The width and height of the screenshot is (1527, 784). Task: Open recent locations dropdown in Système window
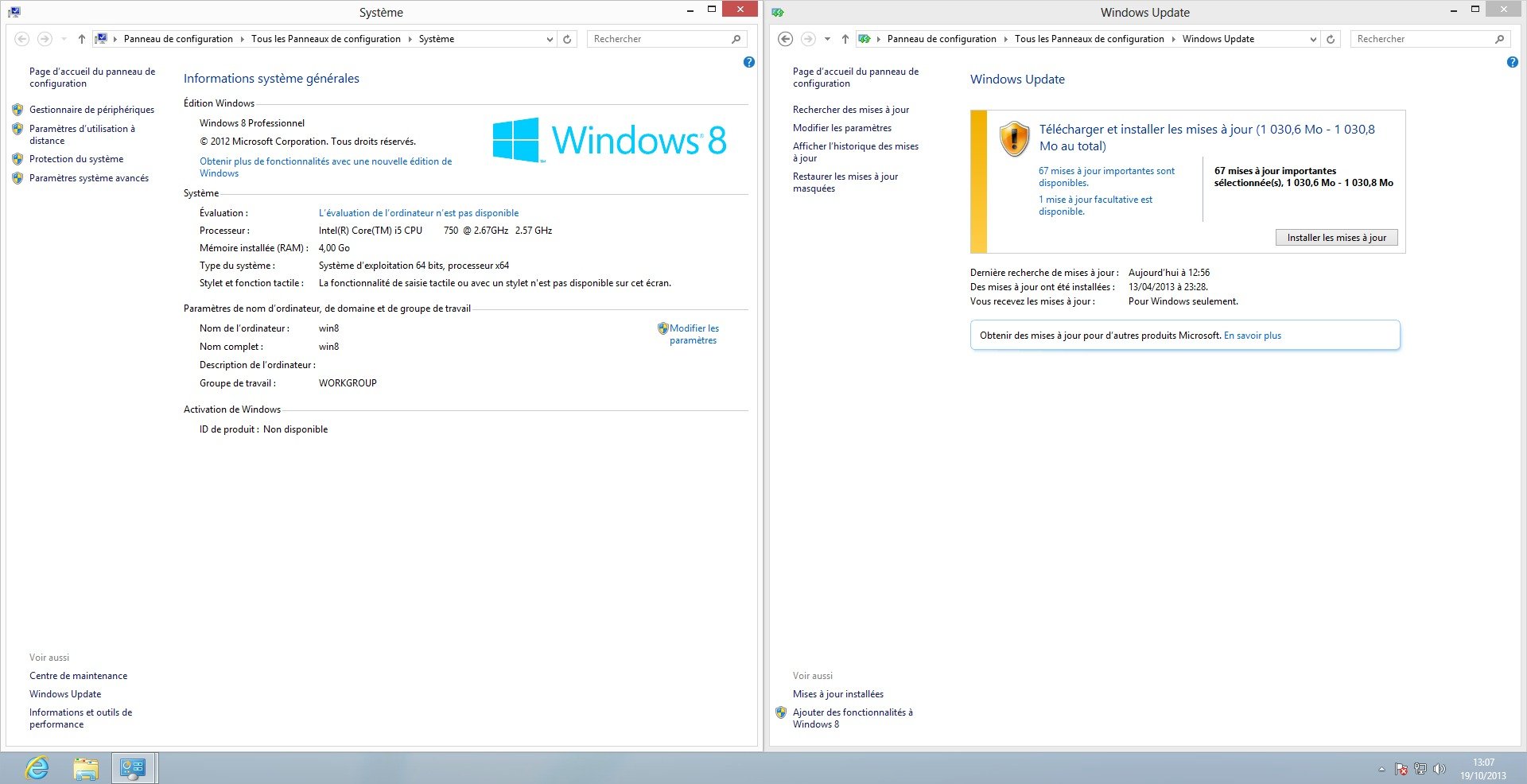[64, 39]
